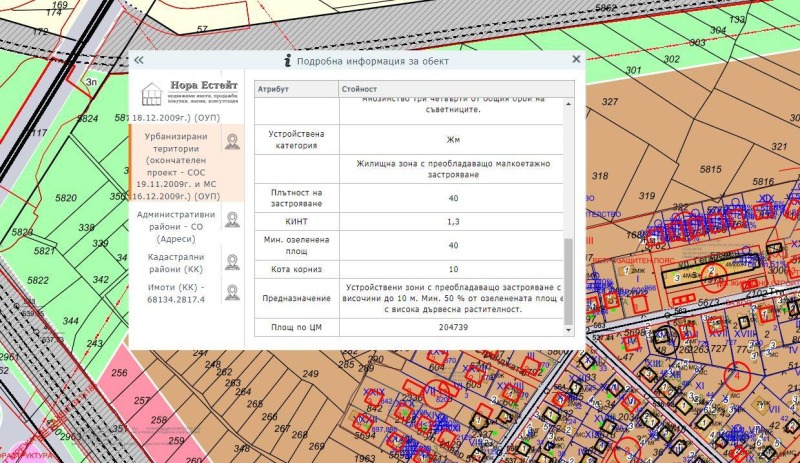The height and width of the screenshot is (463, 800).
Task: Click the info icon in dialog title
Action: point(288,61)
